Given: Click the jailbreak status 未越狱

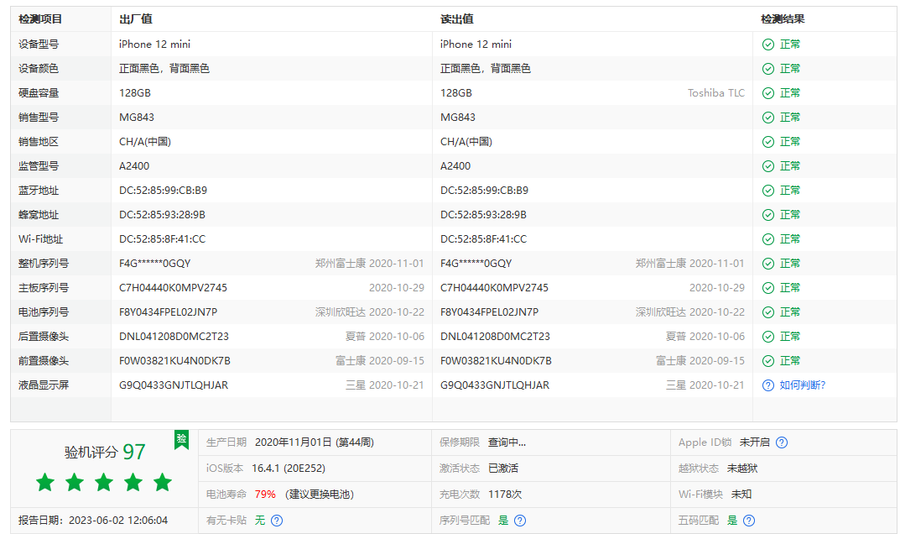Looking at the screenshot, I should [x=742, y=469].
